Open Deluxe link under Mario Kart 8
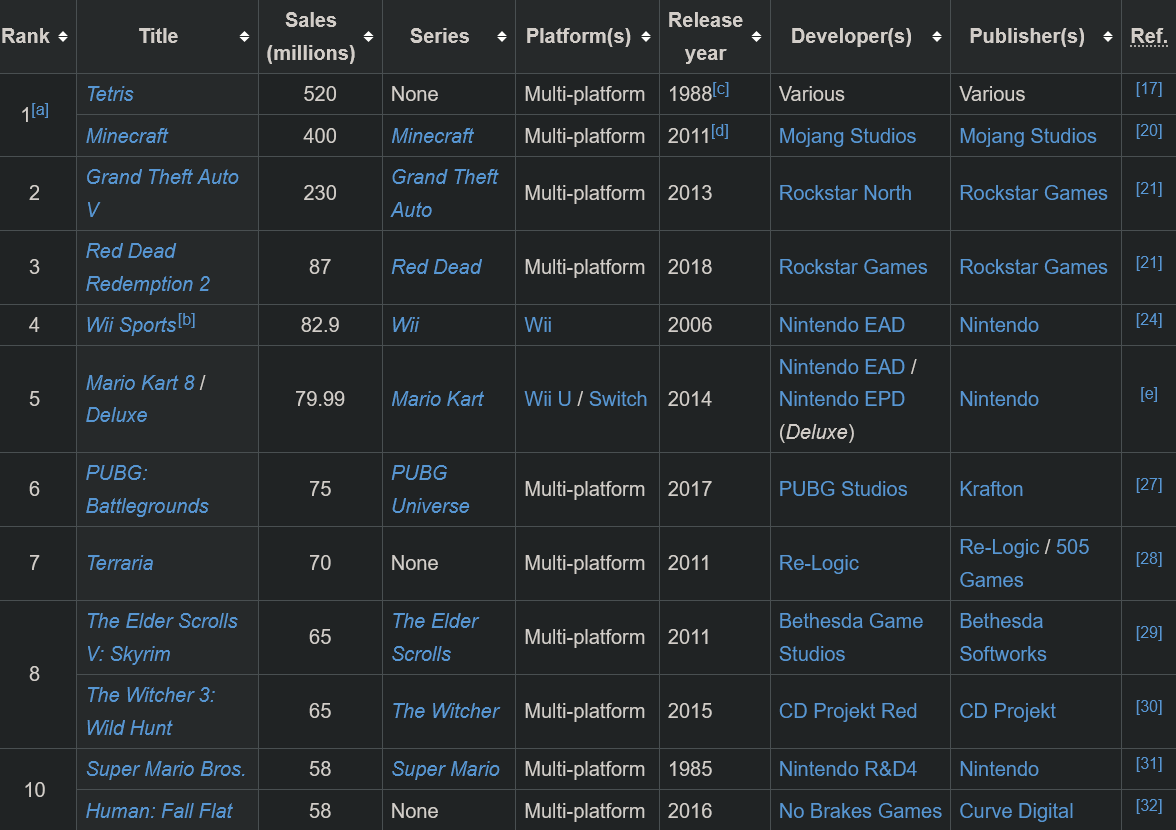 116,415
